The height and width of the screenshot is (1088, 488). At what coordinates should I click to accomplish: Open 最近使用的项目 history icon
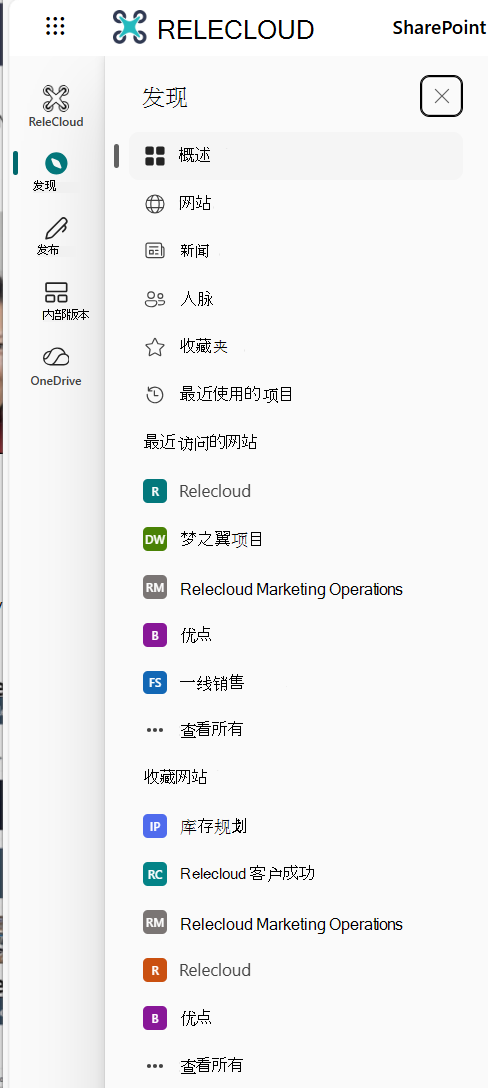point(155,395)
